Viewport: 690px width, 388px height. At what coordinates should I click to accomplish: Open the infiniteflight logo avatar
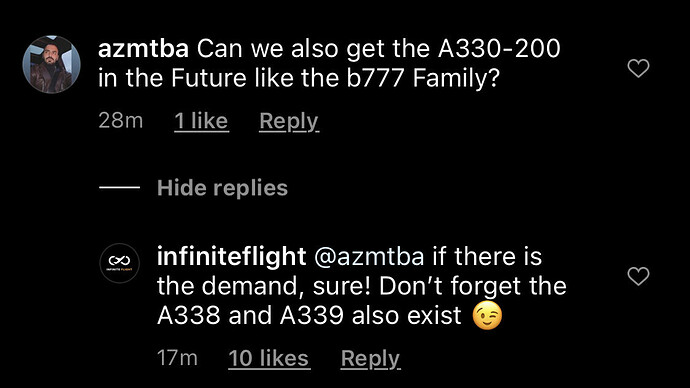coord(119,263)
